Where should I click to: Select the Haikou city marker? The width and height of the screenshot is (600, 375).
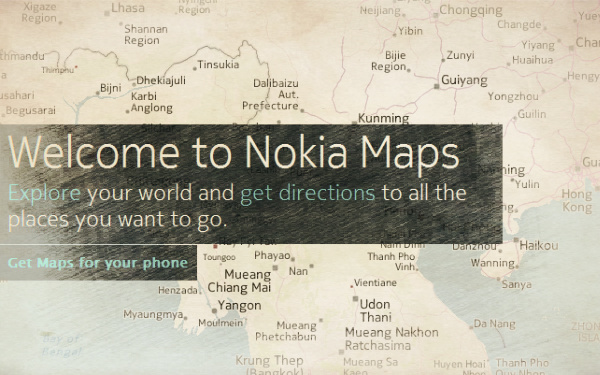pos(516,240)
